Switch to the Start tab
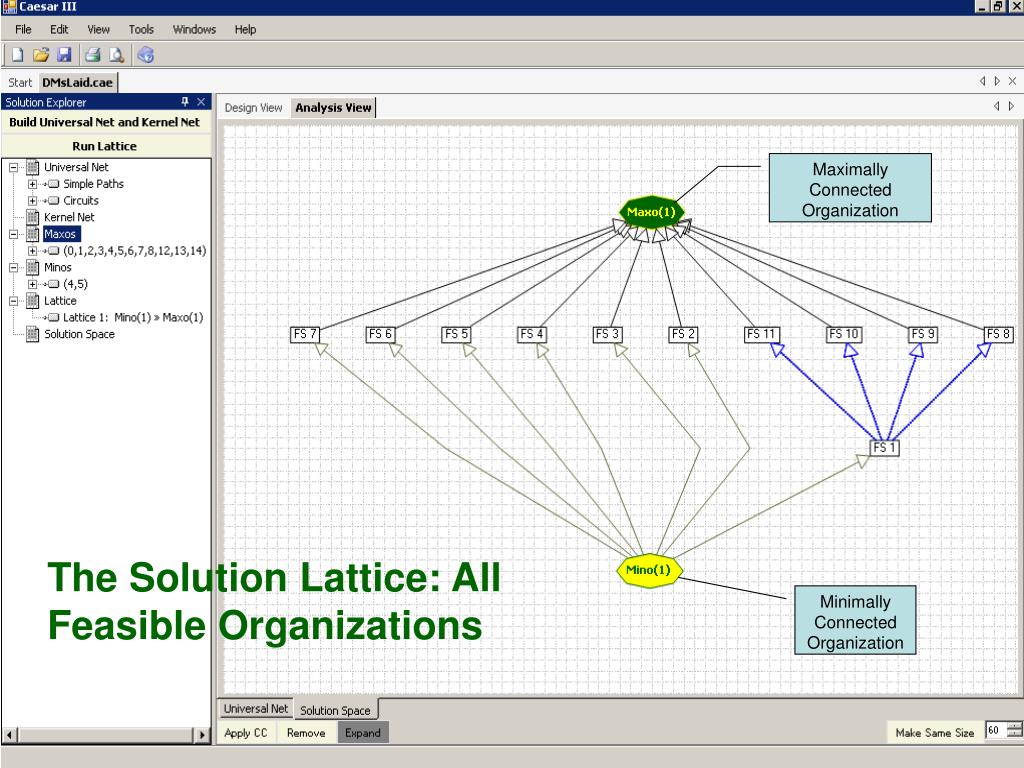The height and width of the screenshot is (768, 1024). [x=20, y=82]
